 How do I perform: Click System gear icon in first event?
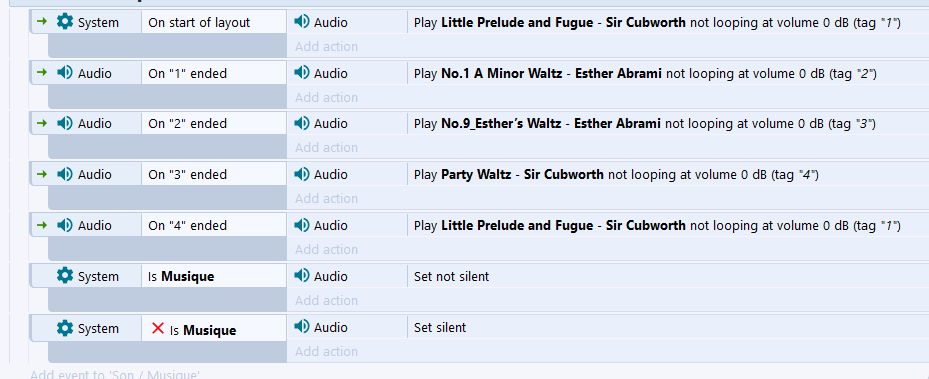point(65,22)
